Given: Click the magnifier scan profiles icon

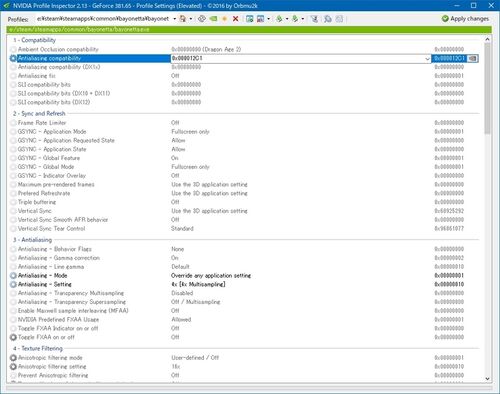Looking at the screenshot, I should coord(328,19).
